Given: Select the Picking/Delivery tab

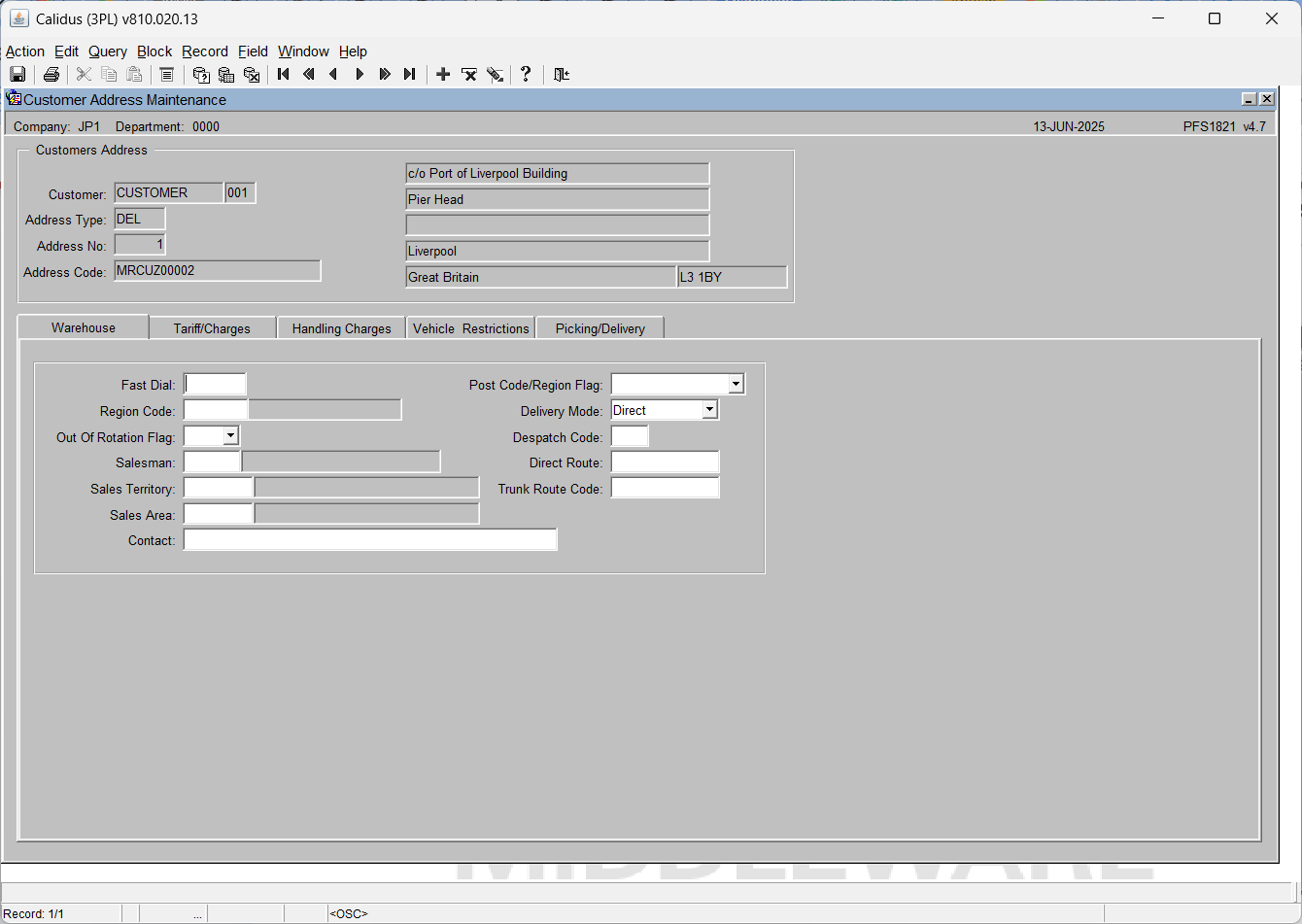Looking at the screenshot, I should (600, 328).
